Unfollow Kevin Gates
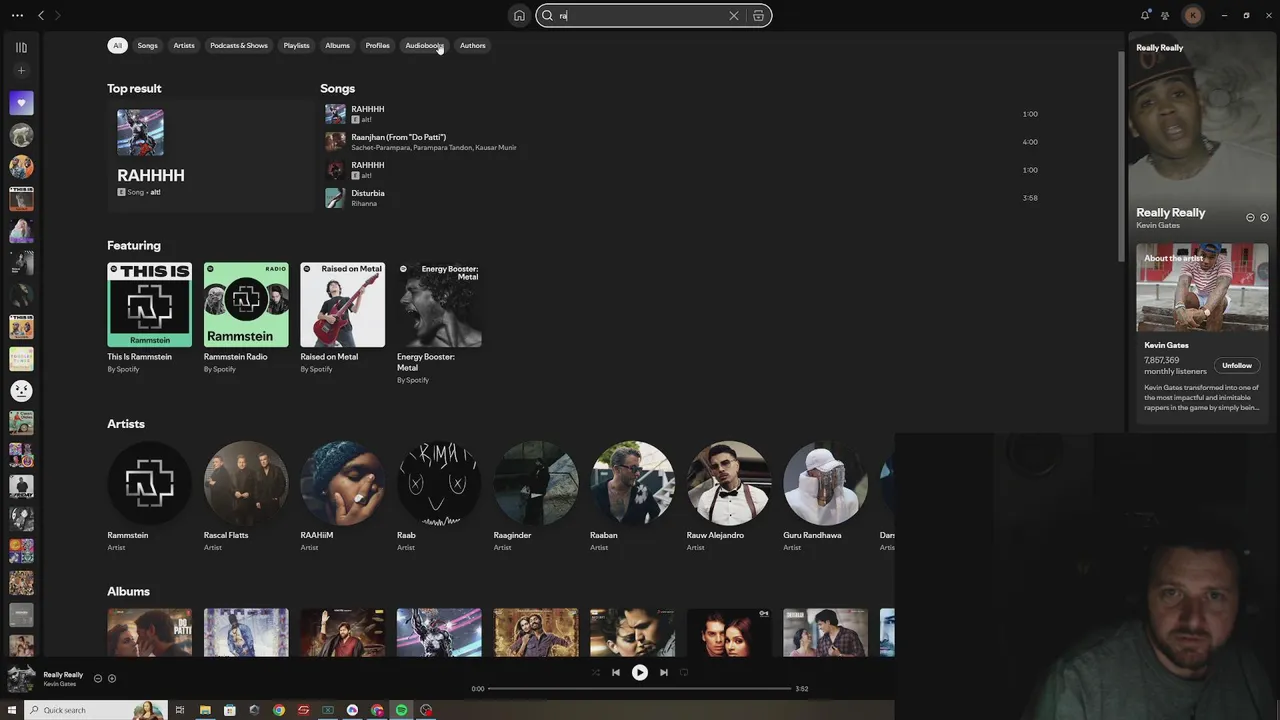1280x720 pixels. [1236, 365]
